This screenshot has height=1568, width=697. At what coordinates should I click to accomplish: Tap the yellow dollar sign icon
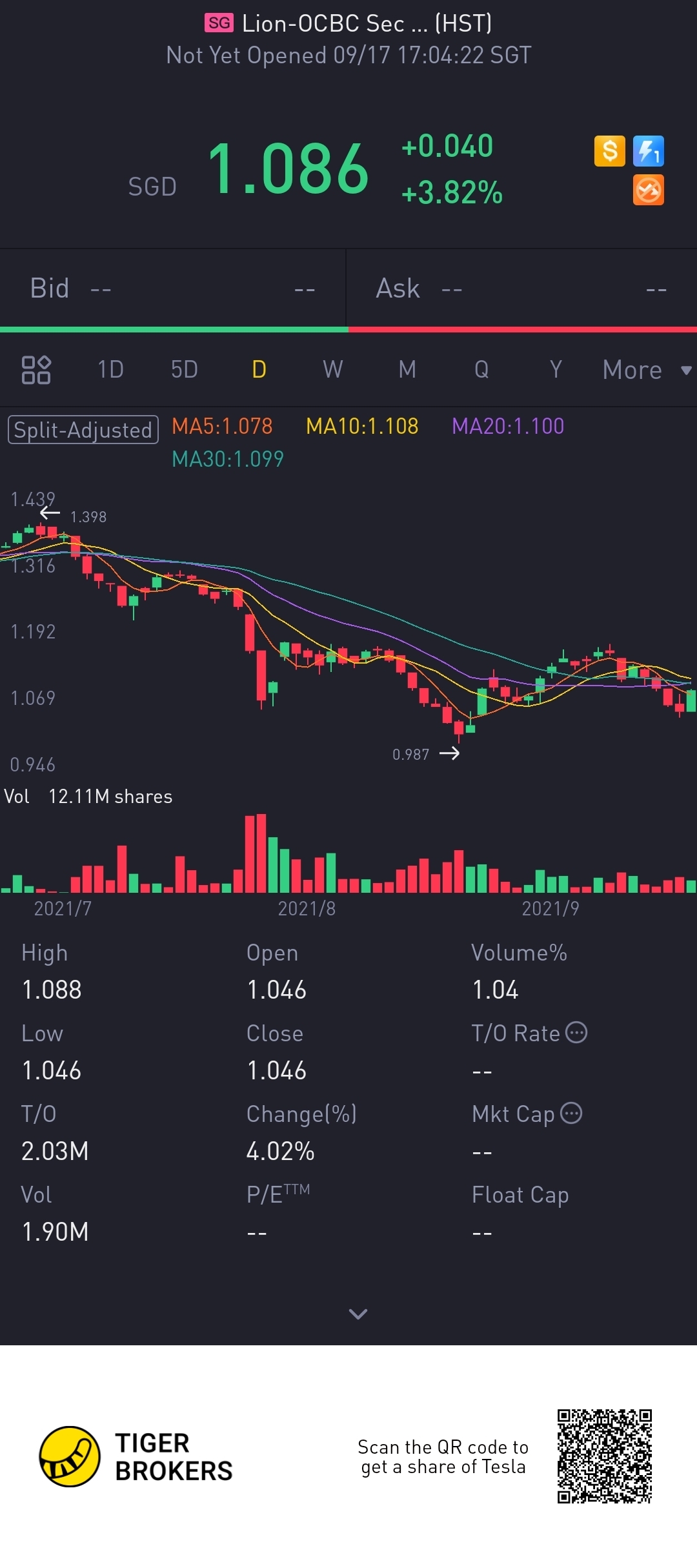pos(610,152)
